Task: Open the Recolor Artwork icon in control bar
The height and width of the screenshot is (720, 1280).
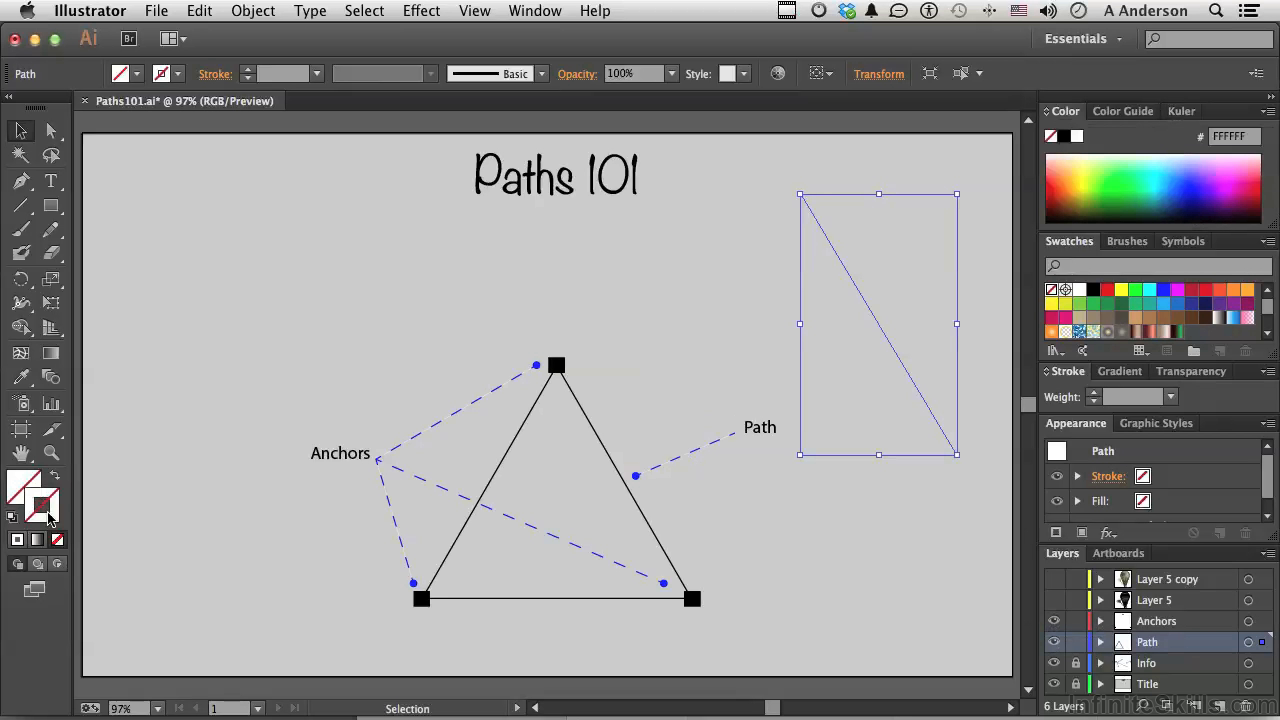Action: 778,73
